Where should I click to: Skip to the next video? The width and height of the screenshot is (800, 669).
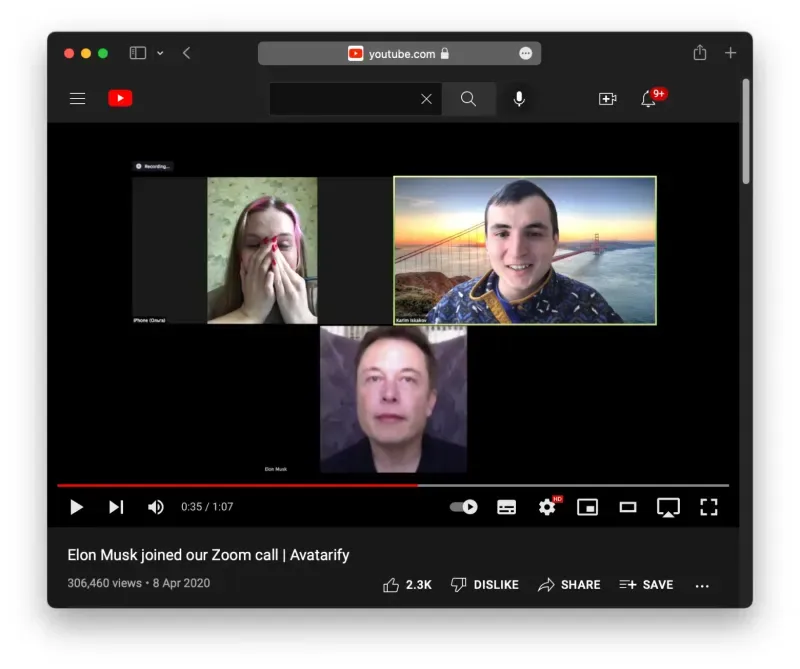pyautogui.click(x=116, y=507)
